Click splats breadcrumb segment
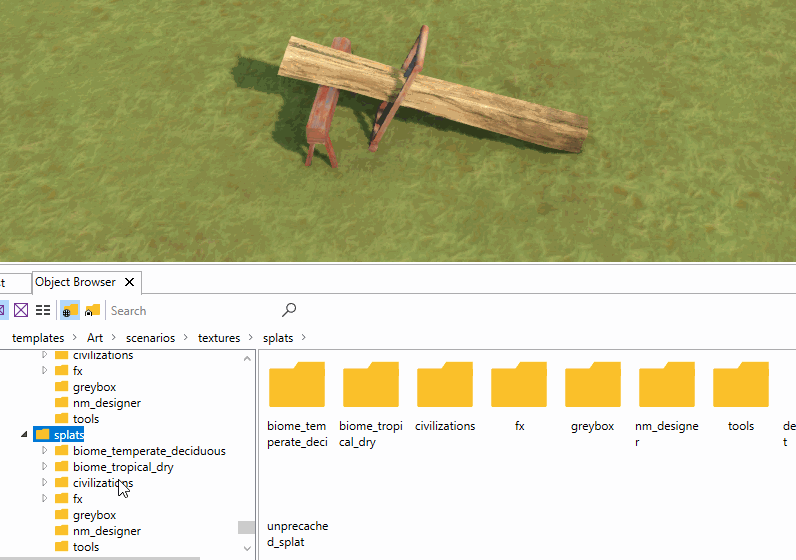 tap(278, 338)
